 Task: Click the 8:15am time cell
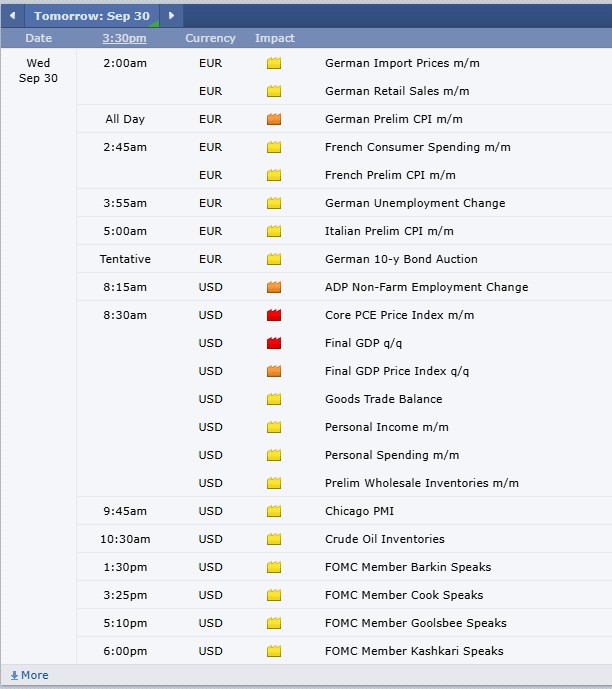(x=125, y=287)
